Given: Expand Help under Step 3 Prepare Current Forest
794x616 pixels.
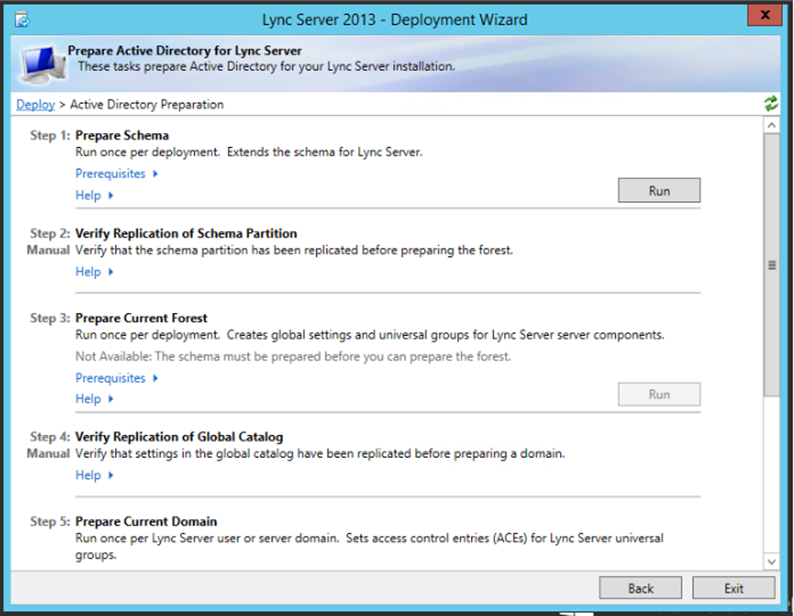Looking at the screenshot, I should (94, 399).
